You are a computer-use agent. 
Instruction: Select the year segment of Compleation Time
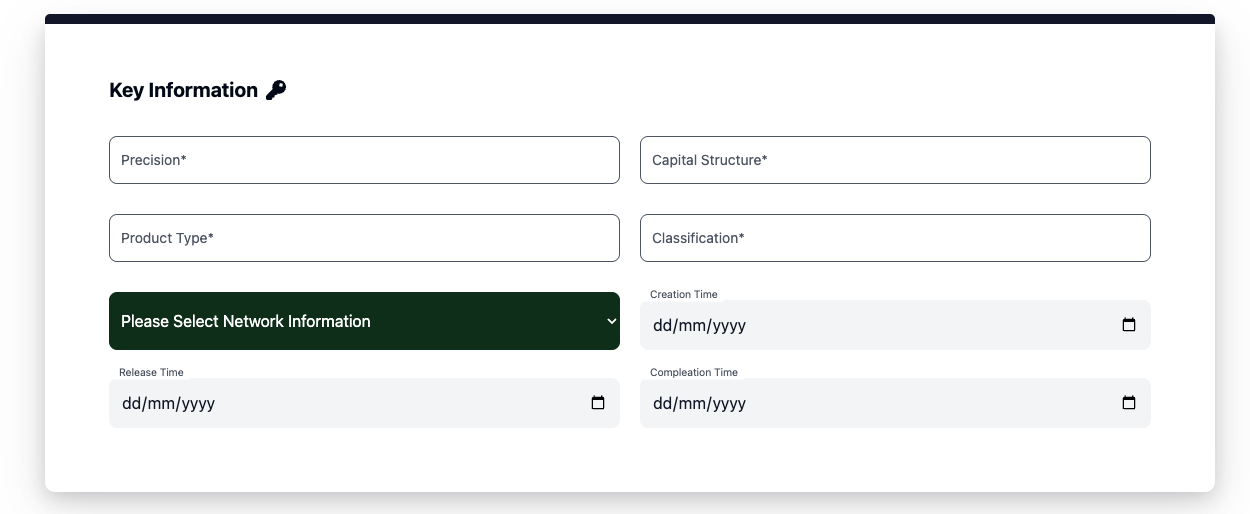click(728, 403)
